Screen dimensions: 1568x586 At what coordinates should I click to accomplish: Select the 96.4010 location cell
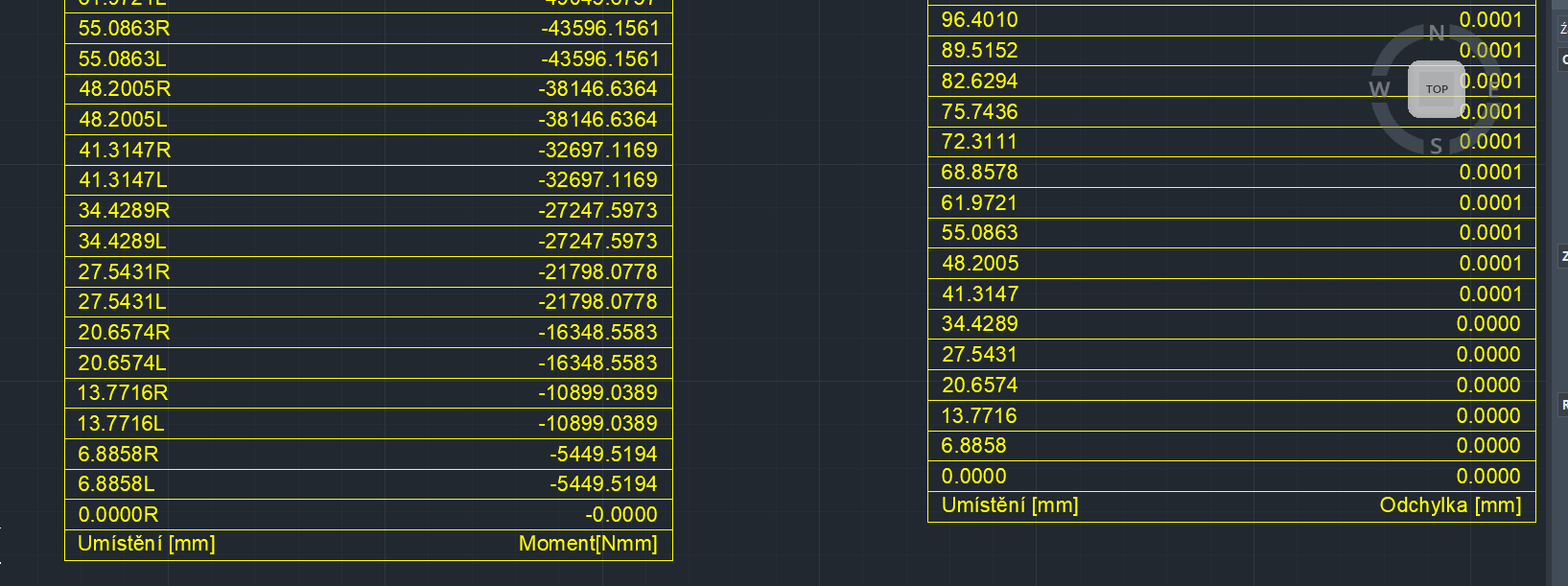tap(979, 20)
